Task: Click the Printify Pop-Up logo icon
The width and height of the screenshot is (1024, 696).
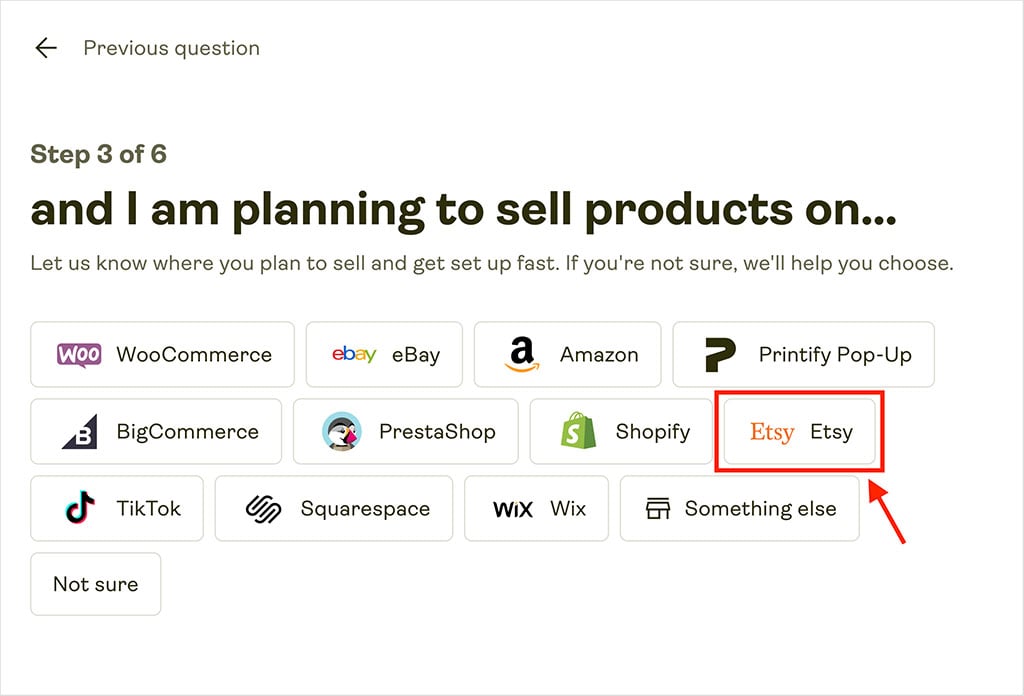Action: [720, 354]
